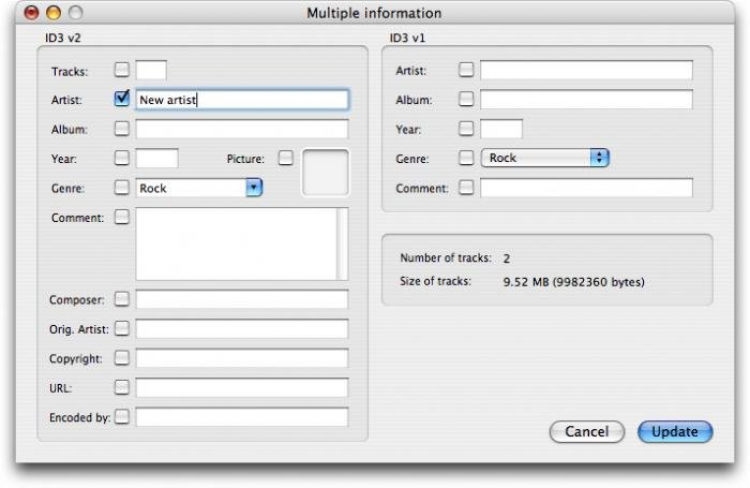Toggle the ID3 v1 Genre checkbox
This screenshot has width=750, height=488.
pyautogui.click(x=466, y=158)
